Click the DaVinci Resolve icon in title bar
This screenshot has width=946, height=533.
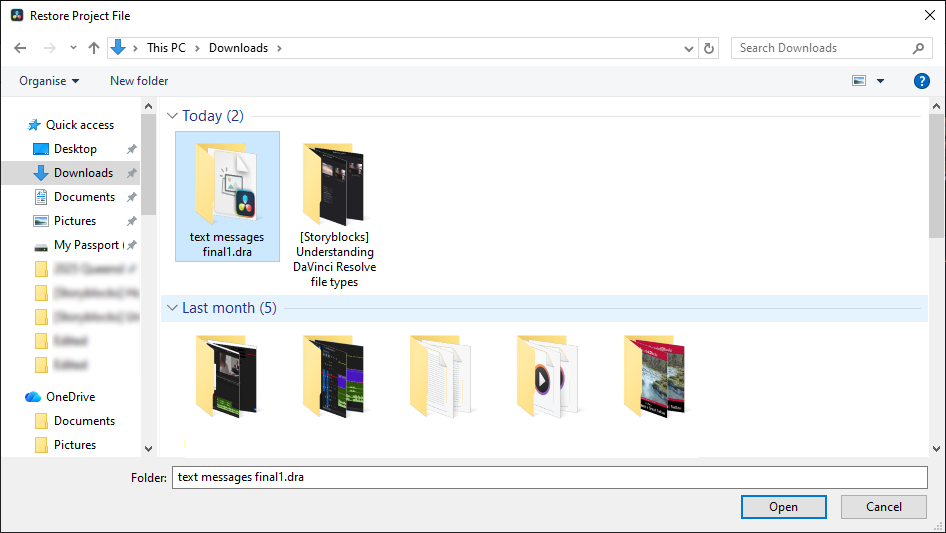pos(16,16)
